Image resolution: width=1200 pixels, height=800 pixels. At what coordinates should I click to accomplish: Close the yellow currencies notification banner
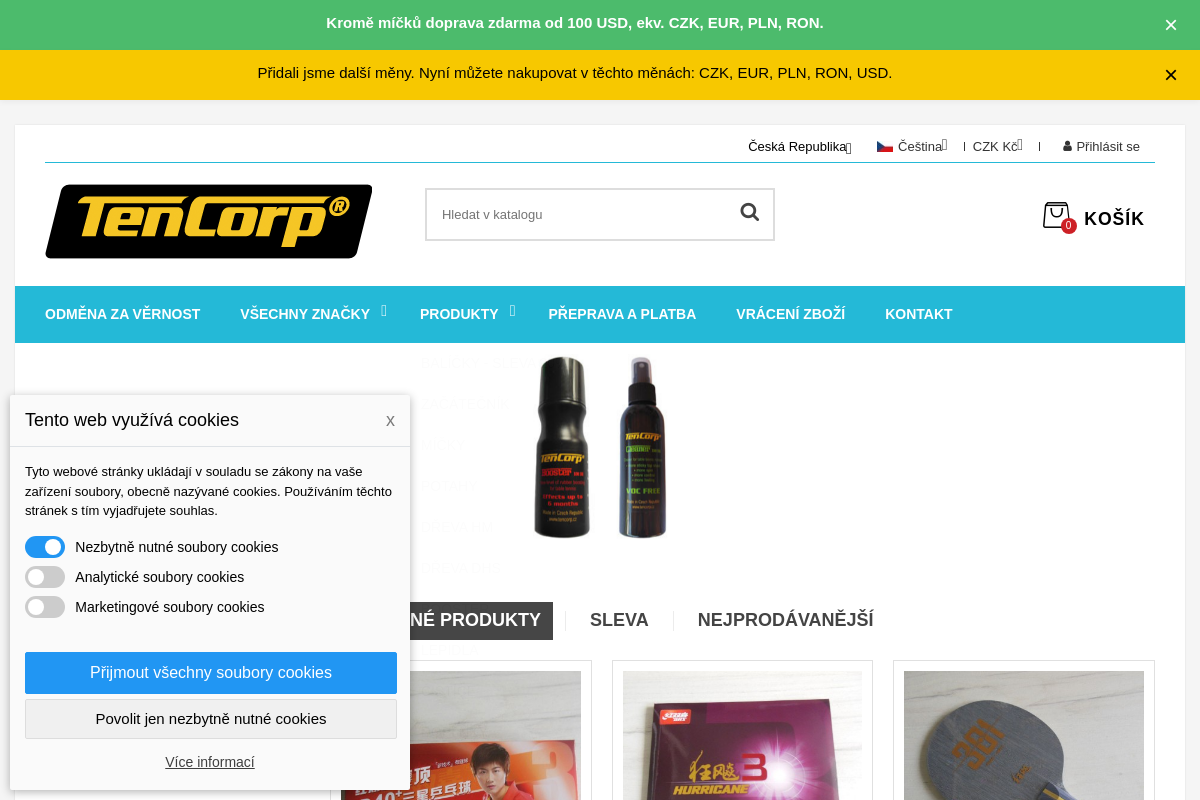click(x=1171, y=75)
